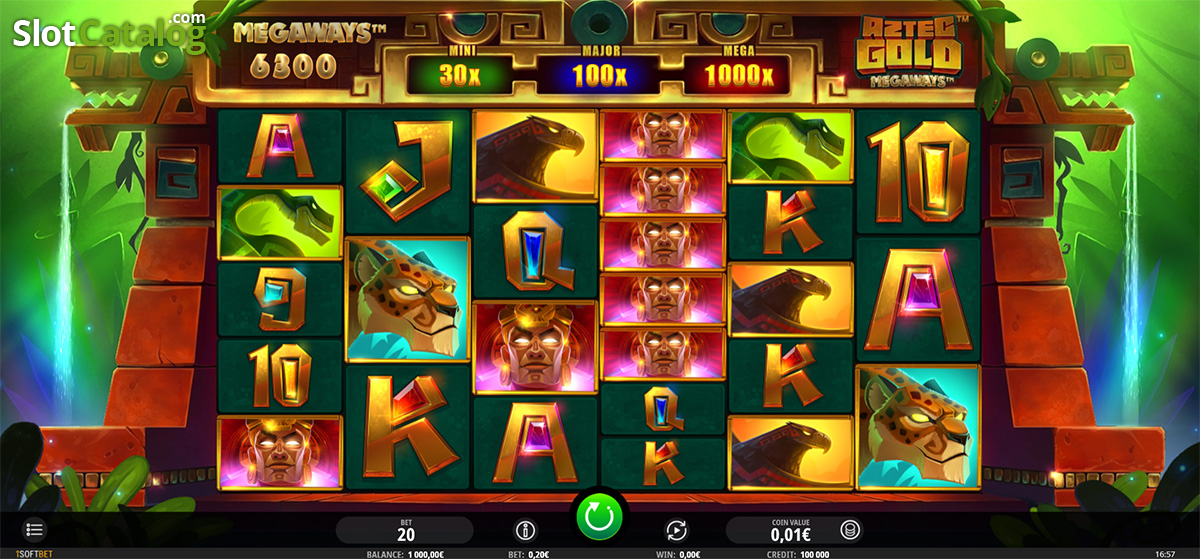Open the autoplay icon
The width and height of the screenshot is (1200, 559).
pos(677,530)
